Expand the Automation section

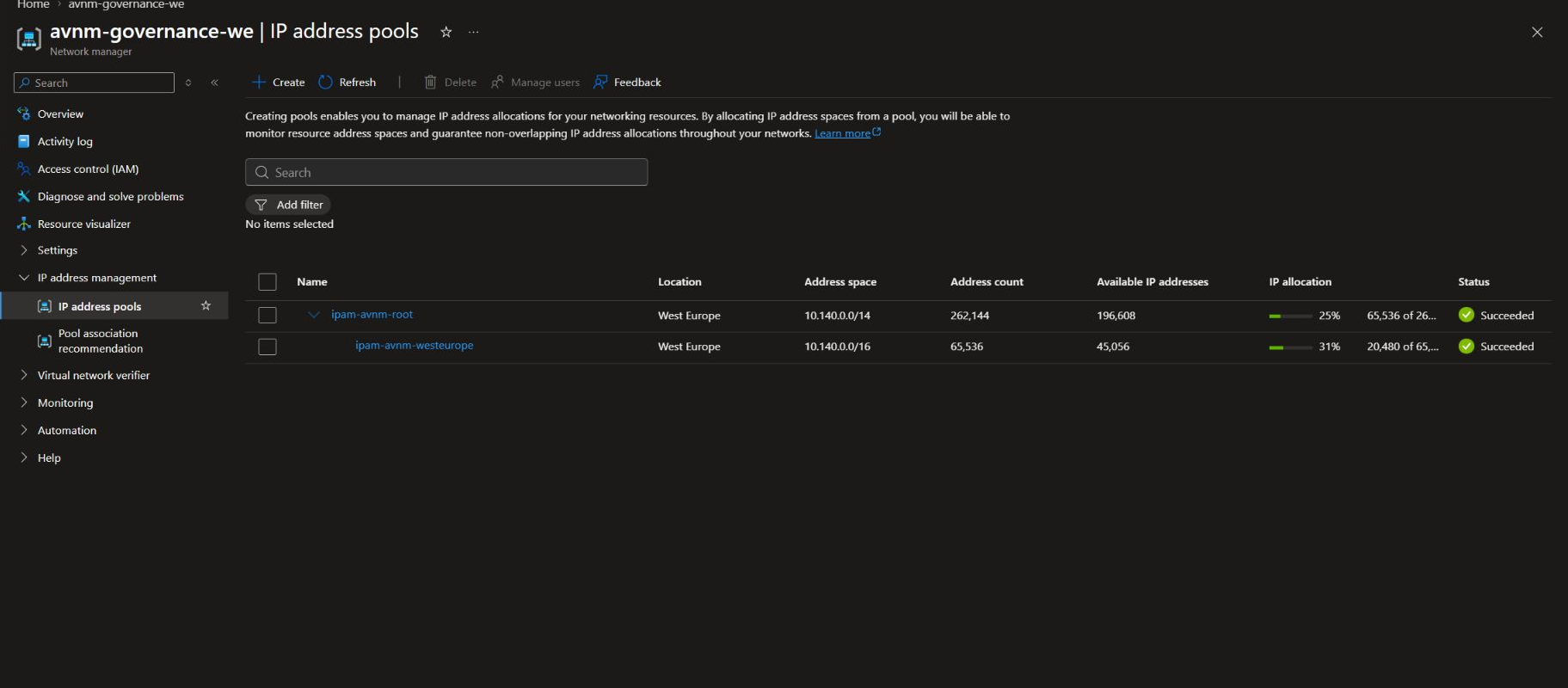[66, 430]
